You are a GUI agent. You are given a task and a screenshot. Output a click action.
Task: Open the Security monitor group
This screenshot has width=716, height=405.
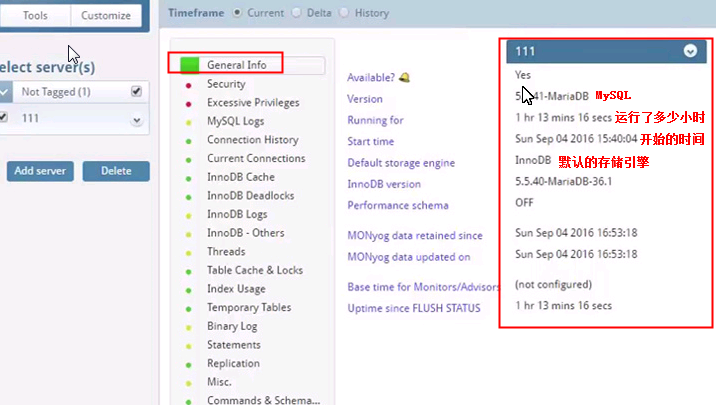[226, 84]
